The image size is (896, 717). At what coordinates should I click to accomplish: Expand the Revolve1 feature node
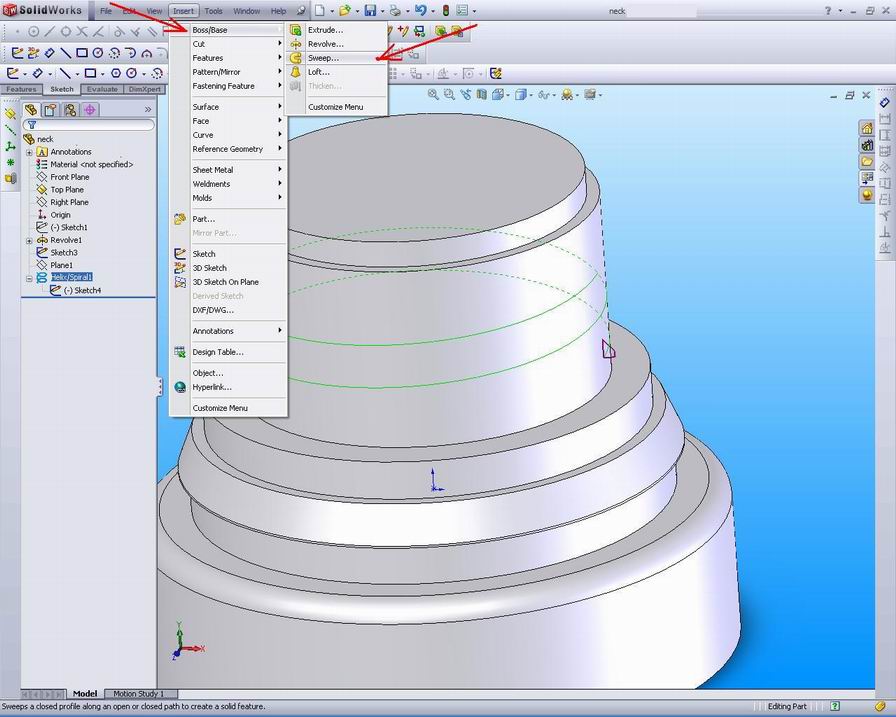pyautogui.click(x=30, y=240)
